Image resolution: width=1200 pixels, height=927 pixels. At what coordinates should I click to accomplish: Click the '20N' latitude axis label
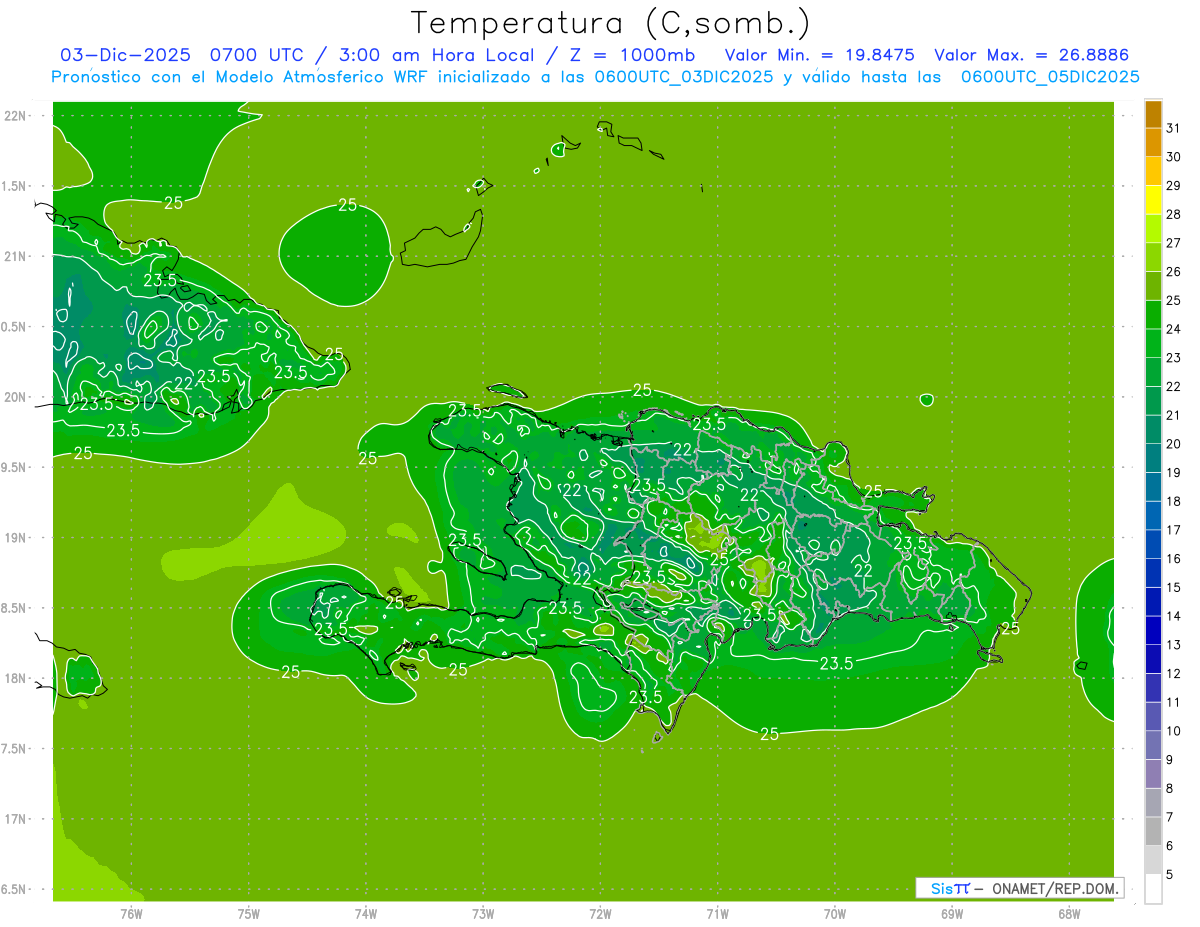16,397
